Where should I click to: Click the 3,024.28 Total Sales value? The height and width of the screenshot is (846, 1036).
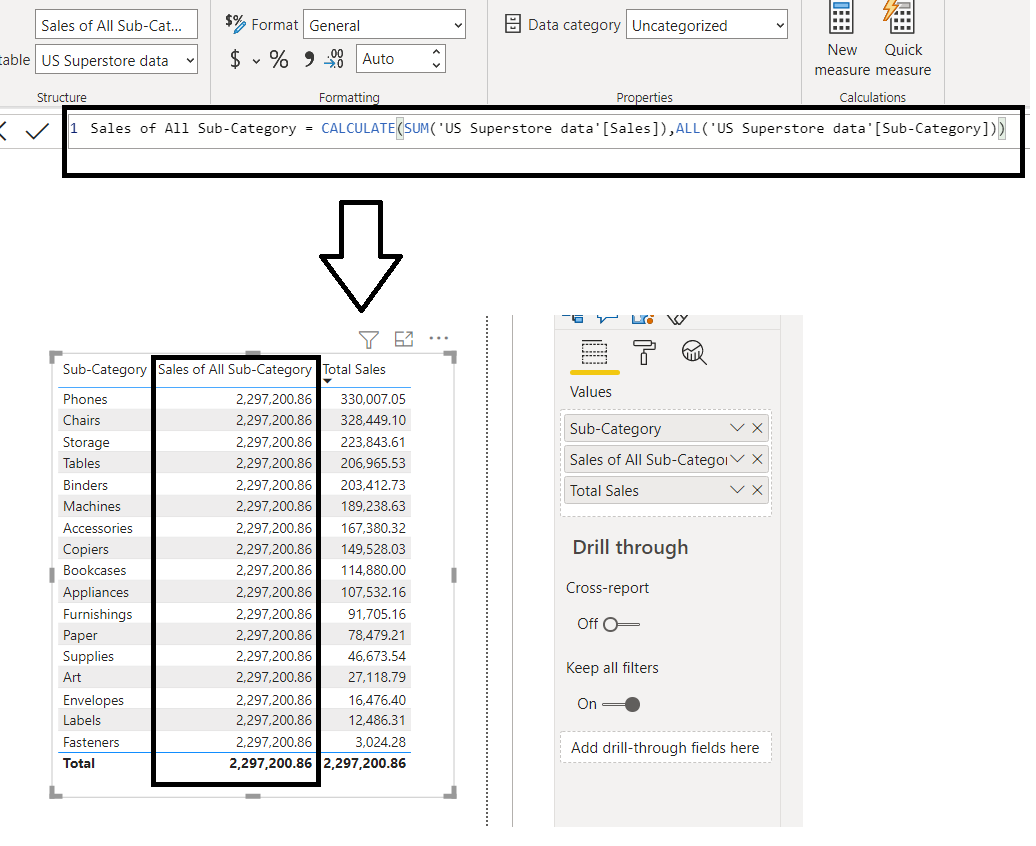pos(381,742)
